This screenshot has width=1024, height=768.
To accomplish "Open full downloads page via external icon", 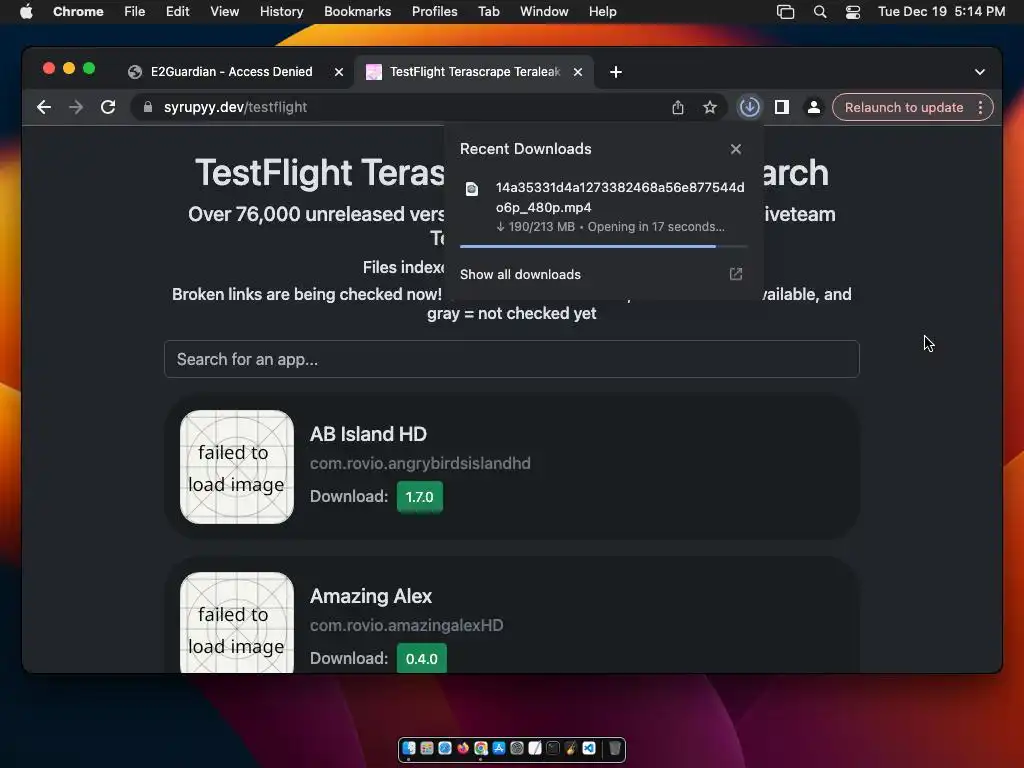I will (736, 274).
